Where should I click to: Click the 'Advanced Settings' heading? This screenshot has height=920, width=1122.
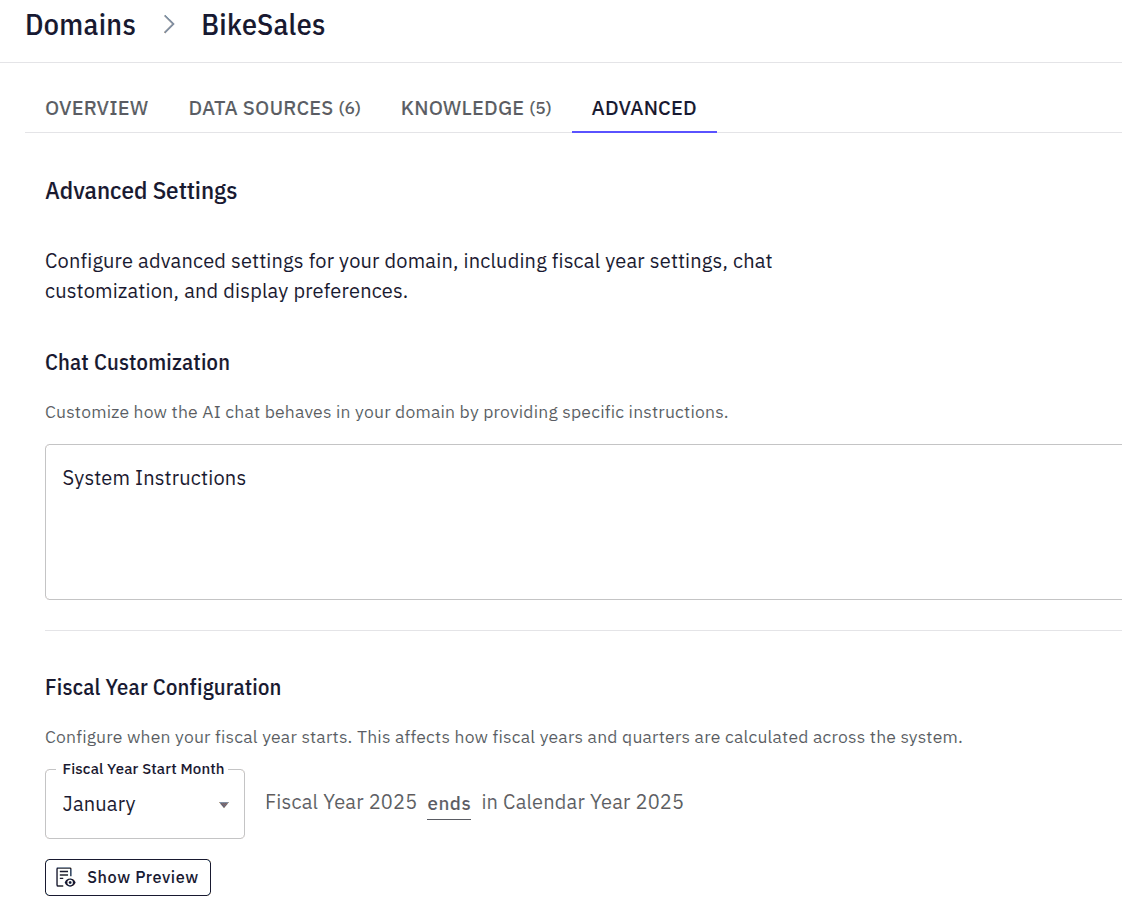point(141,191)
